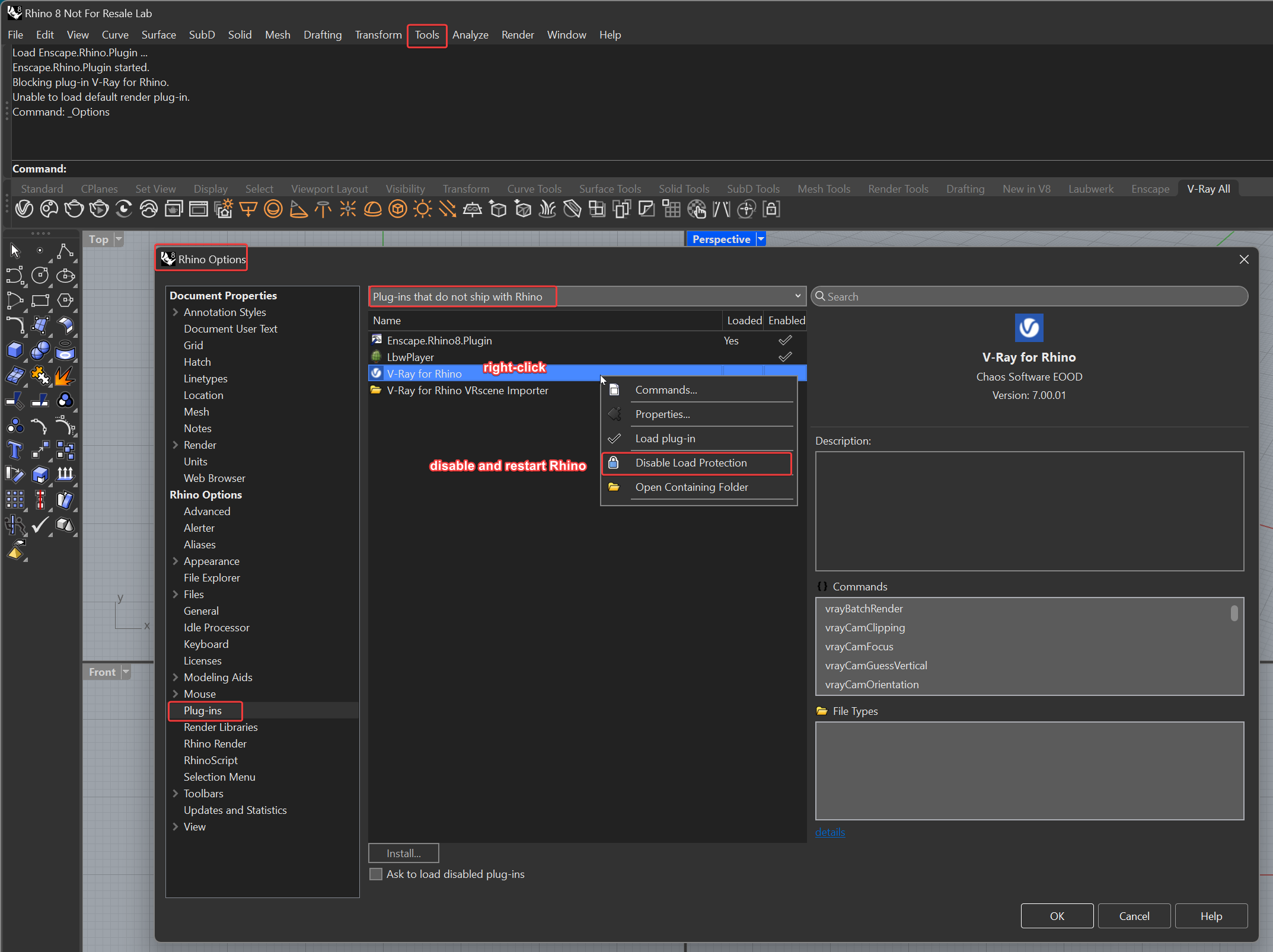Viewport: 1273px width, 952px height.
Task: Switch to the Enscape toolbar tab
Action: tap(1150, 189)
